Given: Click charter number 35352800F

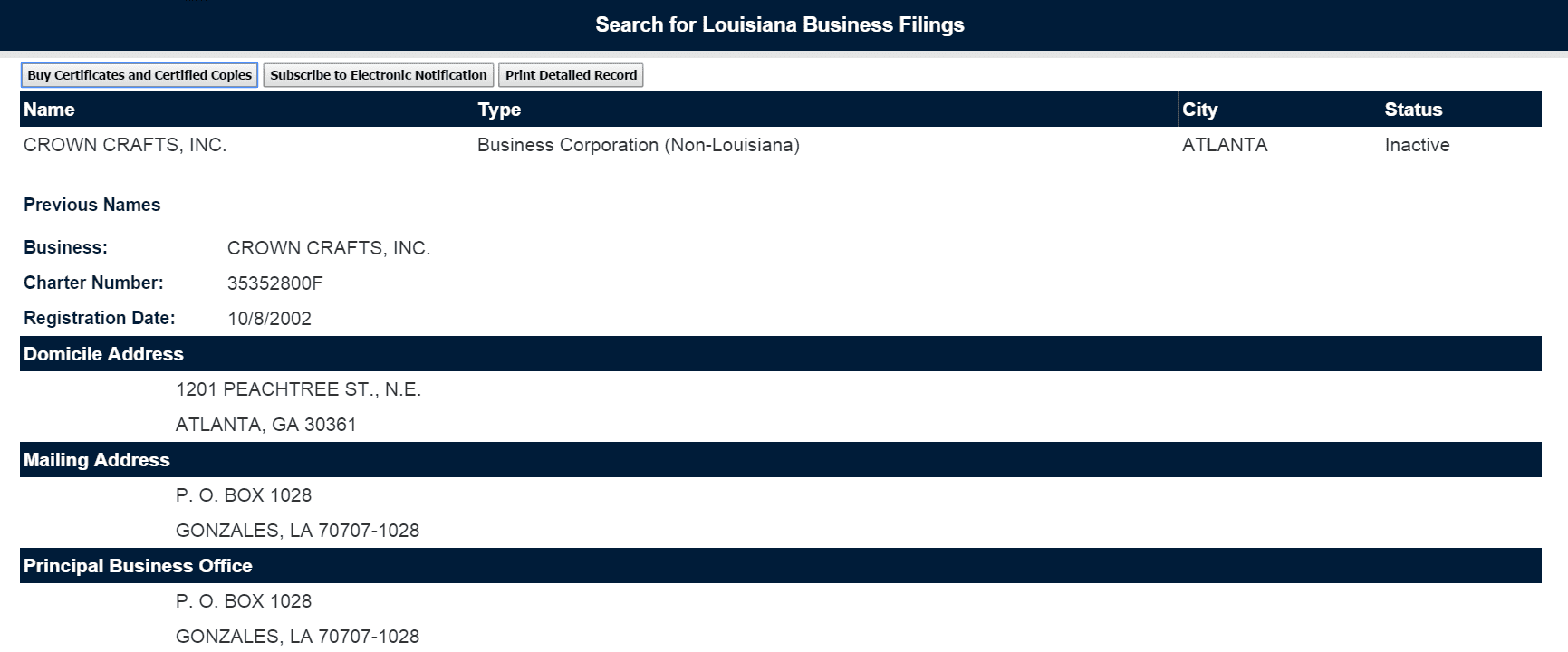Looking at the screenshot, I should click(274, 283).
